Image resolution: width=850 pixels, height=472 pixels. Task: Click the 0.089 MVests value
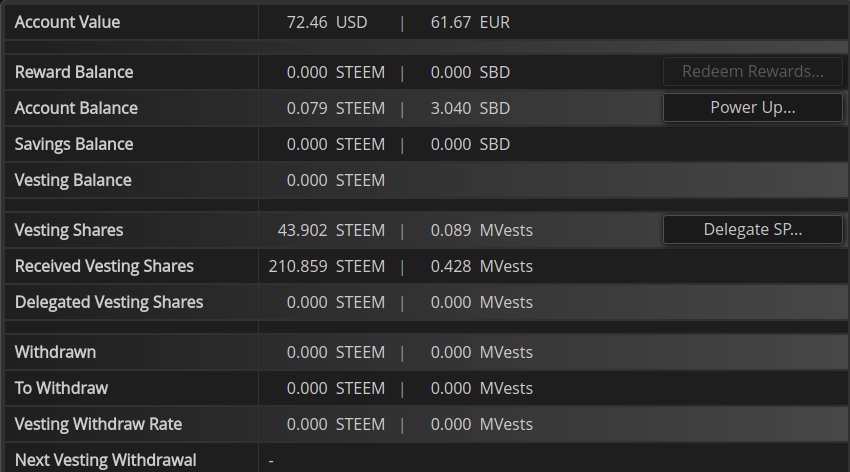481,230
